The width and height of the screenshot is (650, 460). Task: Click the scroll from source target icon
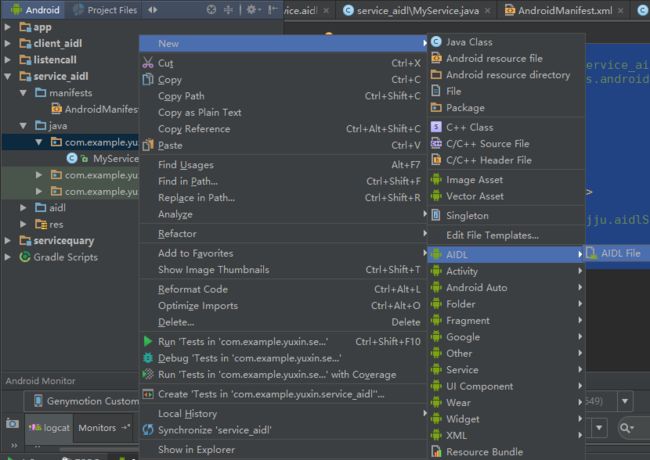211,10
